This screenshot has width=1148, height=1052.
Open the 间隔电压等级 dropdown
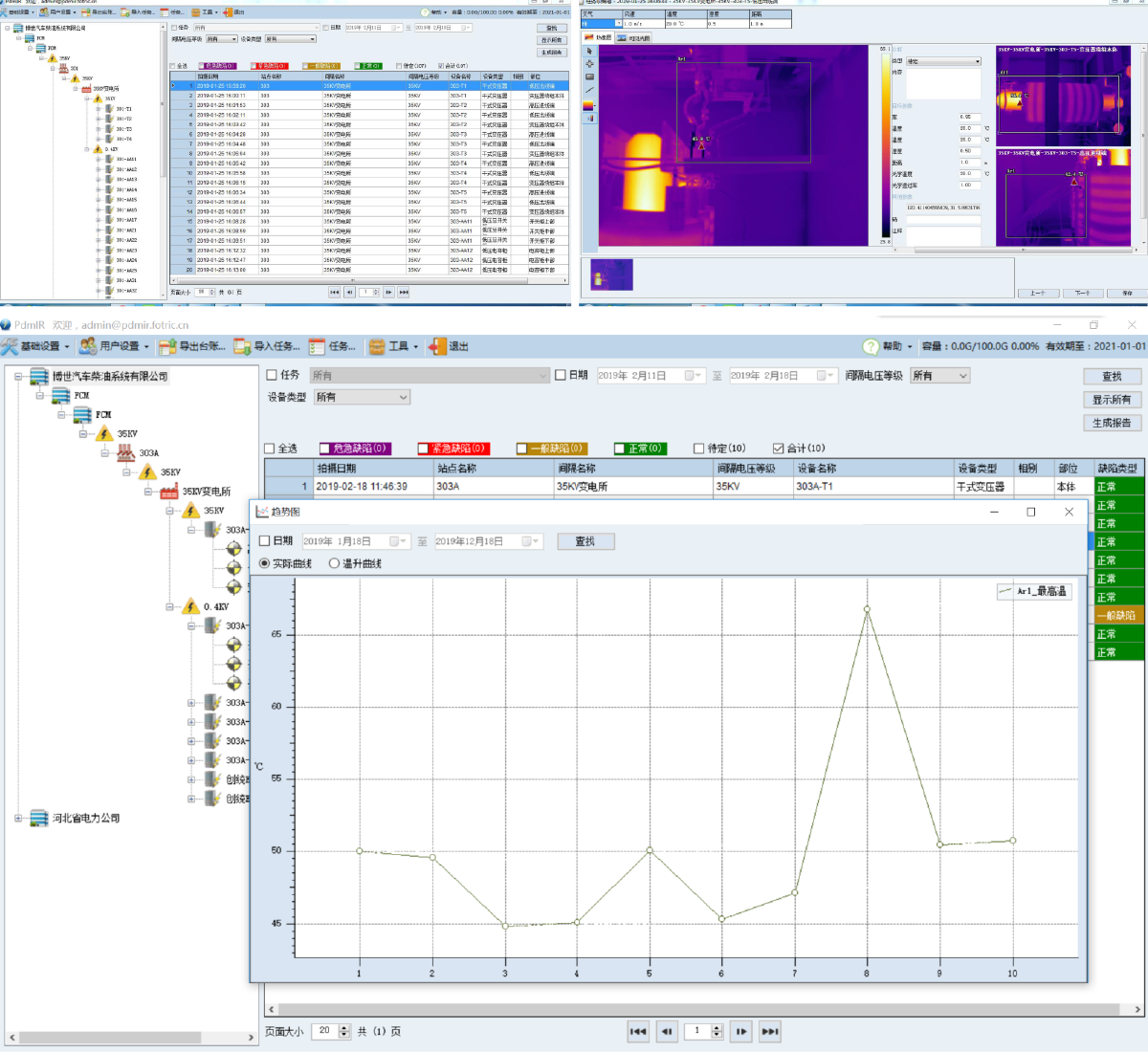[939, 376]
